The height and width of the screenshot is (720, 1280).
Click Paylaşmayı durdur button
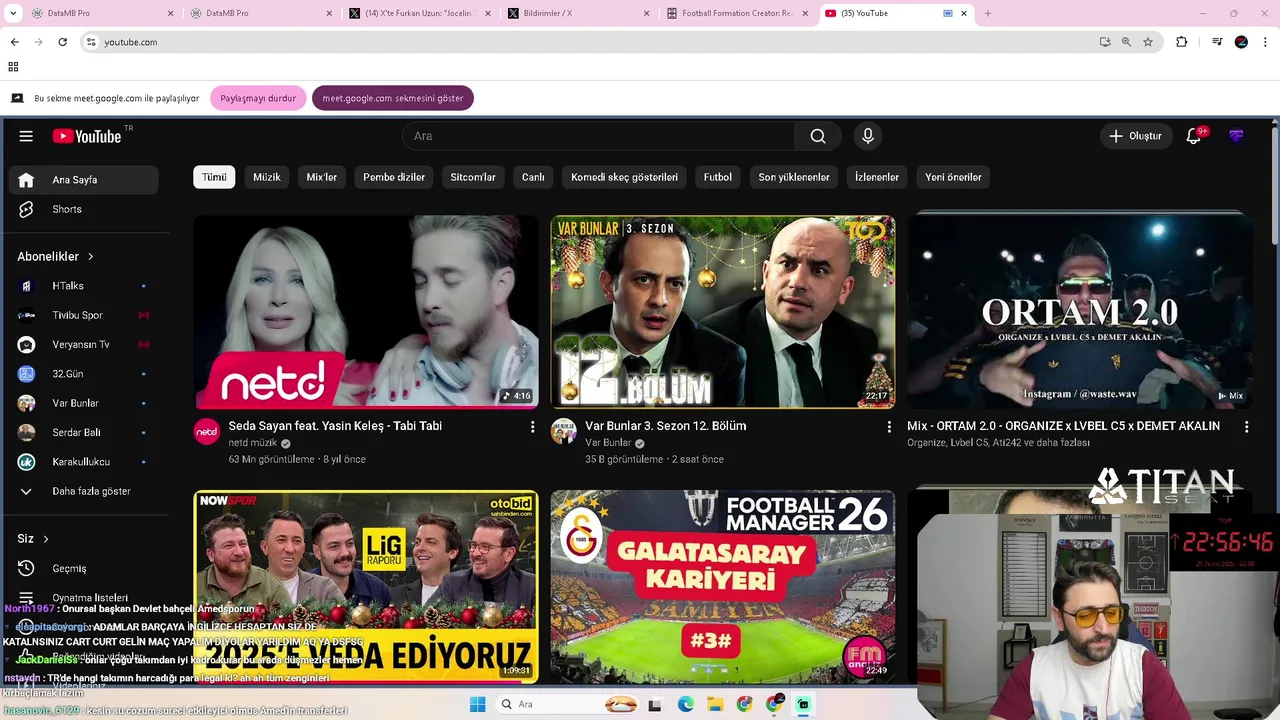point(258,98)
